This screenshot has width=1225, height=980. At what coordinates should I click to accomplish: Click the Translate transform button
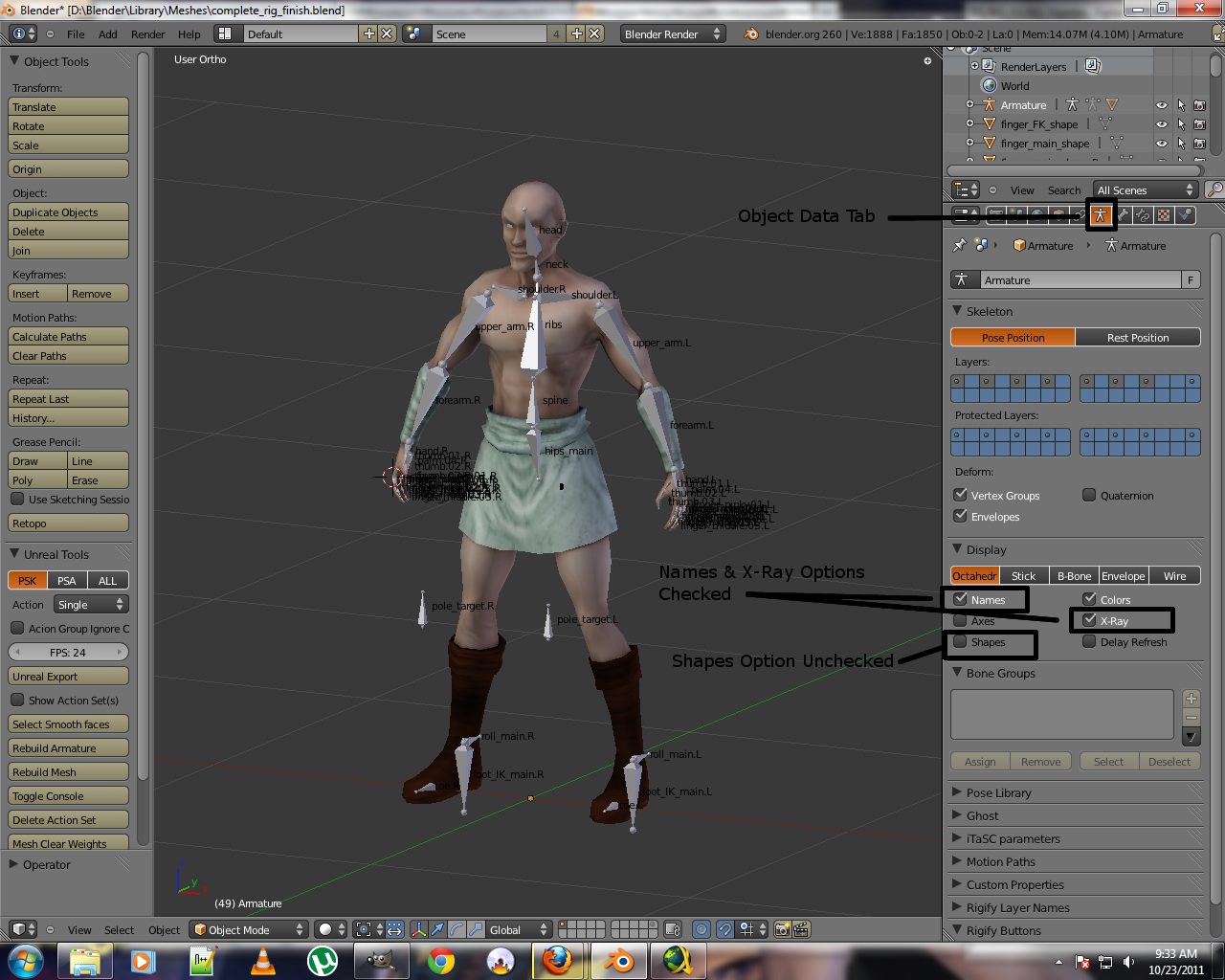click(x=68, y=106)
